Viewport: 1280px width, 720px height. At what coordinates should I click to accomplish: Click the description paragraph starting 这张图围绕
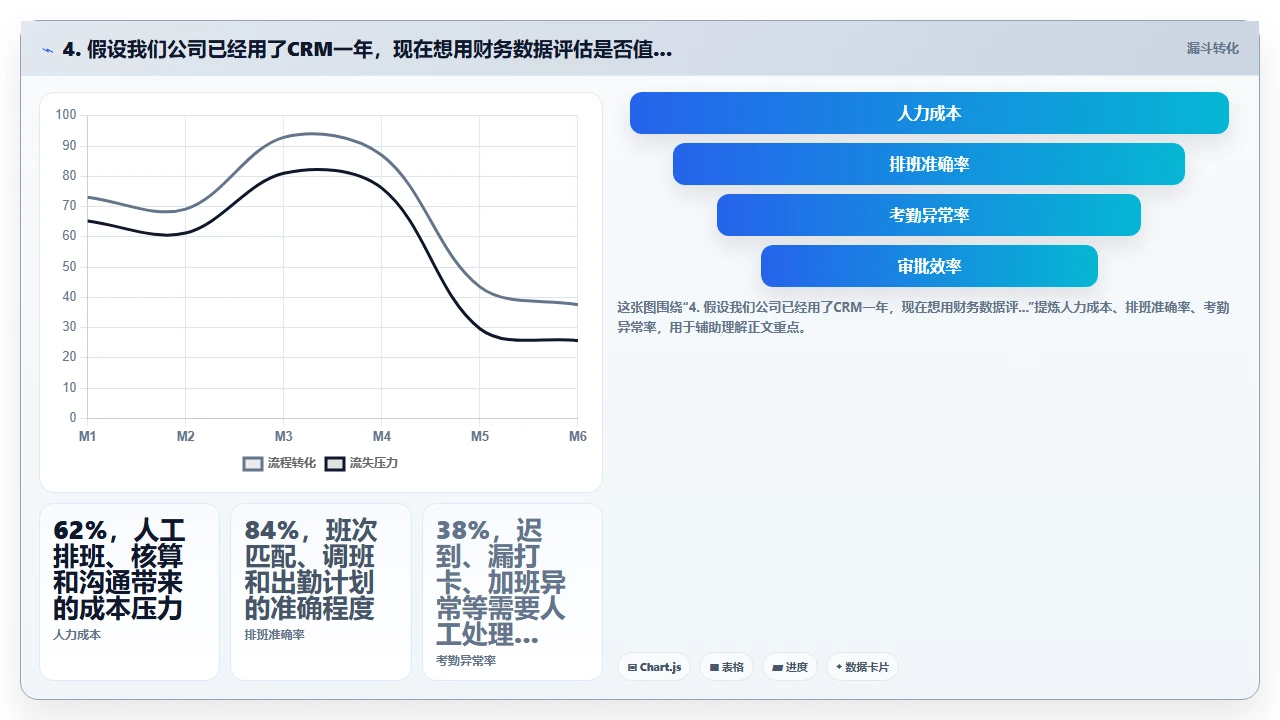[x=923, y=317]
